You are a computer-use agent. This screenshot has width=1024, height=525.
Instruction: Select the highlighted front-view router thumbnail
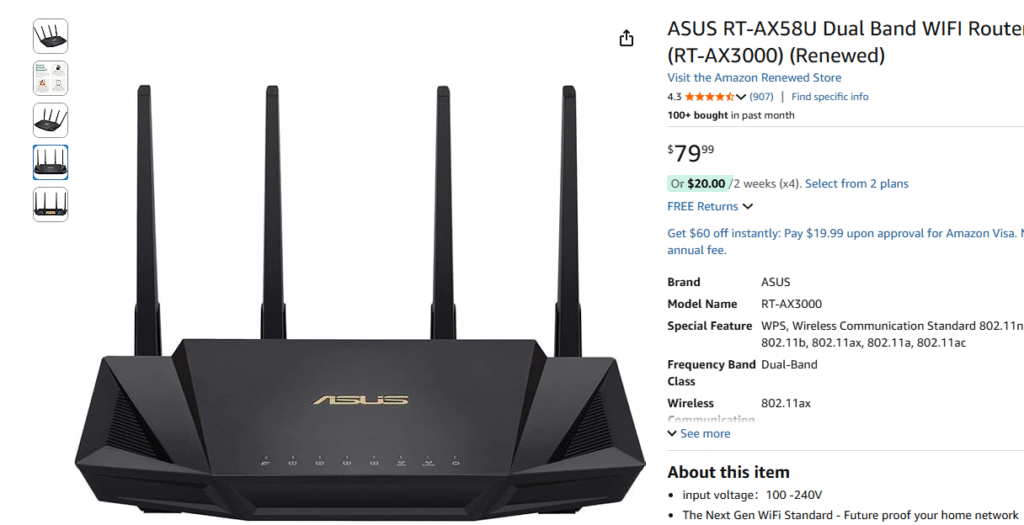(50, 162)
